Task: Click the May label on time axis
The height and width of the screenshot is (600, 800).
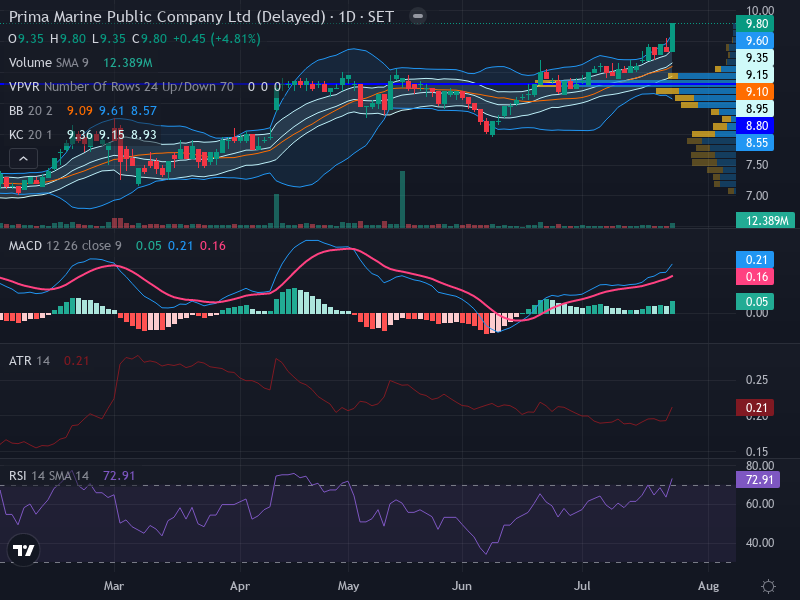Action: pyautogui.click(x=348, y=586)
